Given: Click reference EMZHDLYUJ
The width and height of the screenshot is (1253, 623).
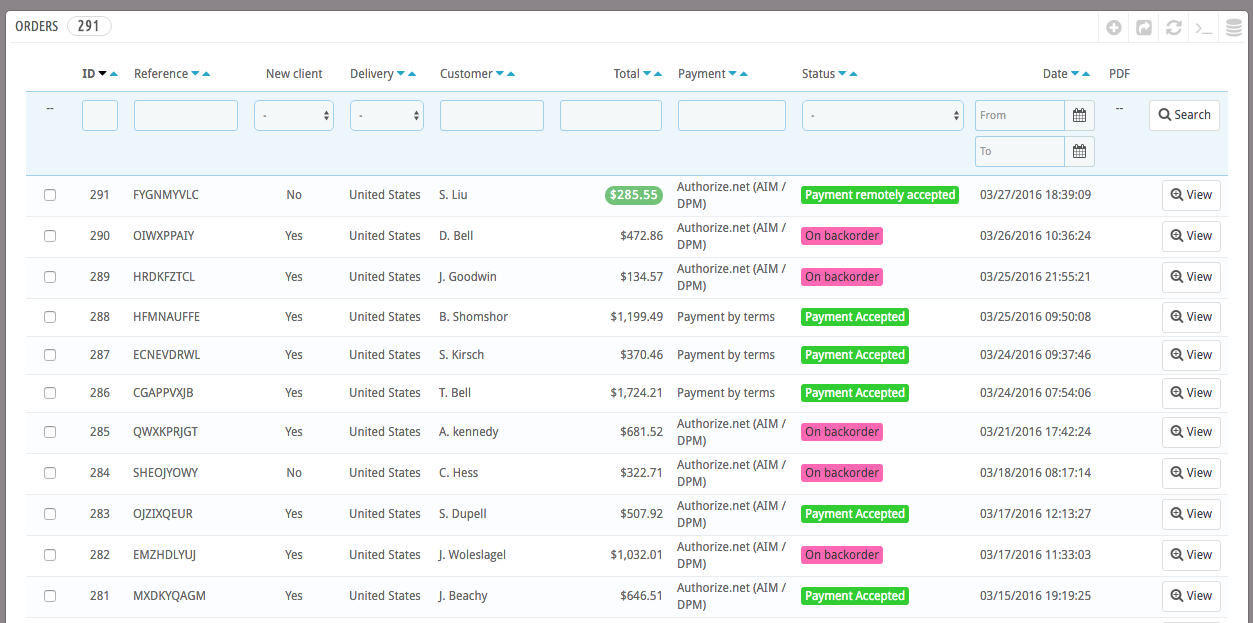Looking at the screenshot, I should coord(165,555).
